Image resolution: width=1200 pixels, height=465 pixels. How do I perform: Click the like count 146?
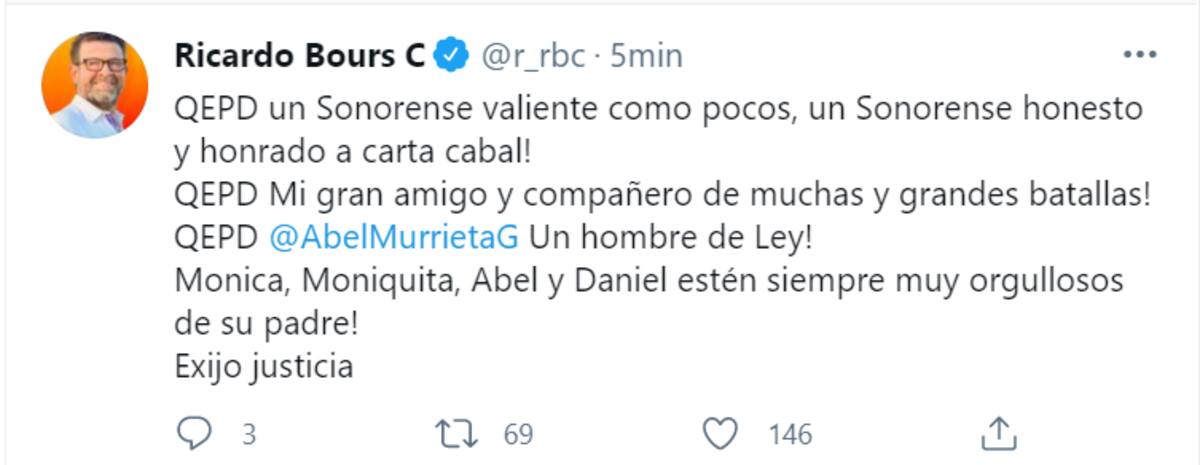click(x=790, y=434)
